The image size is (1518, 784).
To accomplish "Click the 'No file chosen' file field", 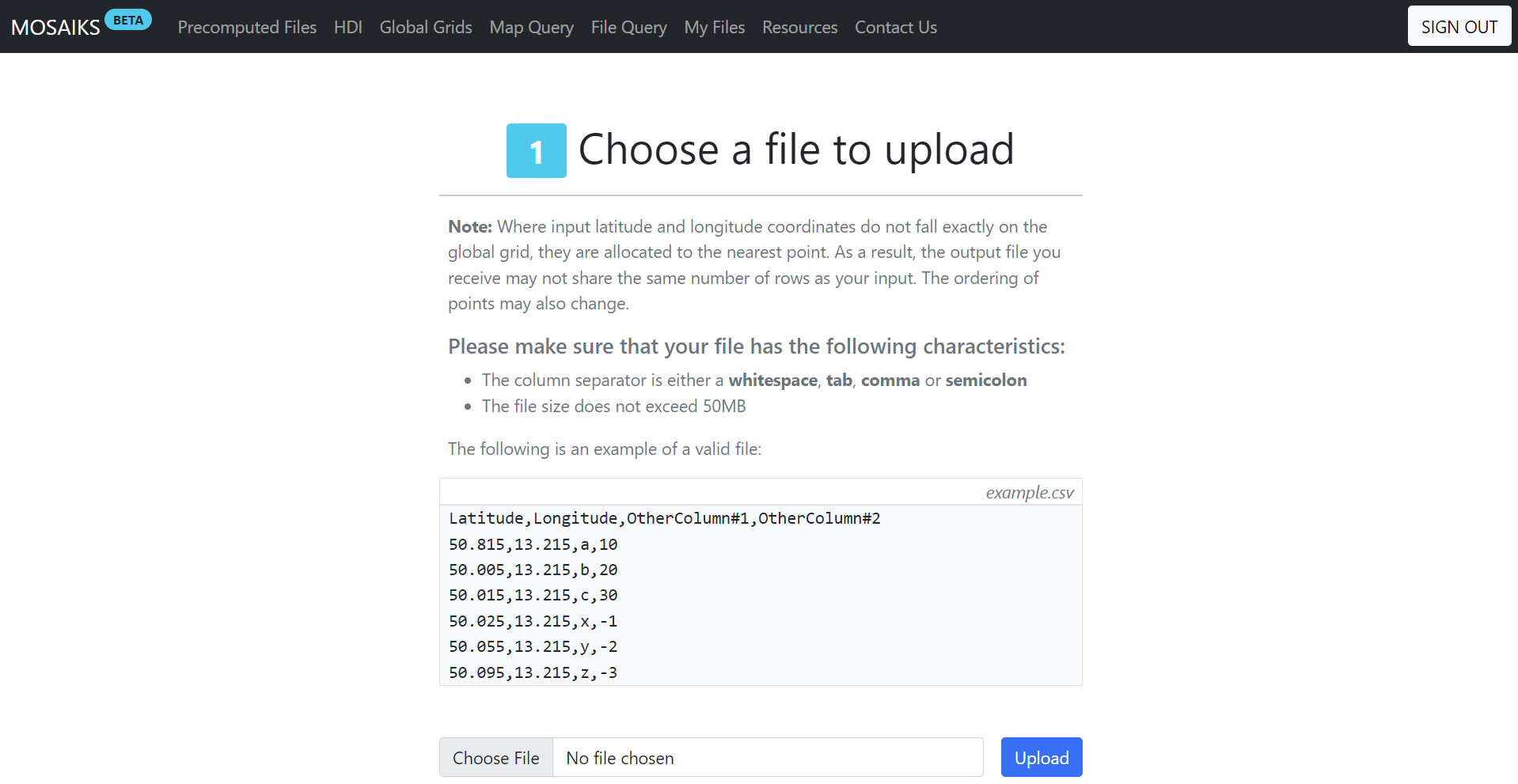I will 768,758.
